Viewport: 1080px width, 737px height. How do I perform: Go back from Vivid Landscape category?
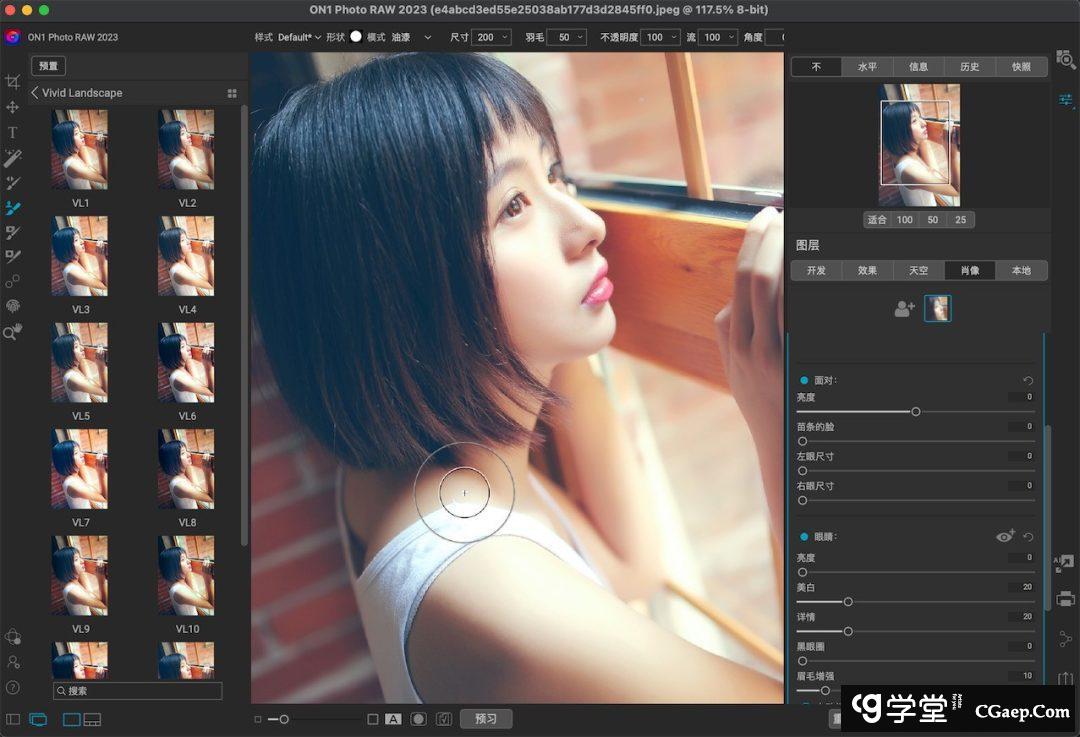35,93
